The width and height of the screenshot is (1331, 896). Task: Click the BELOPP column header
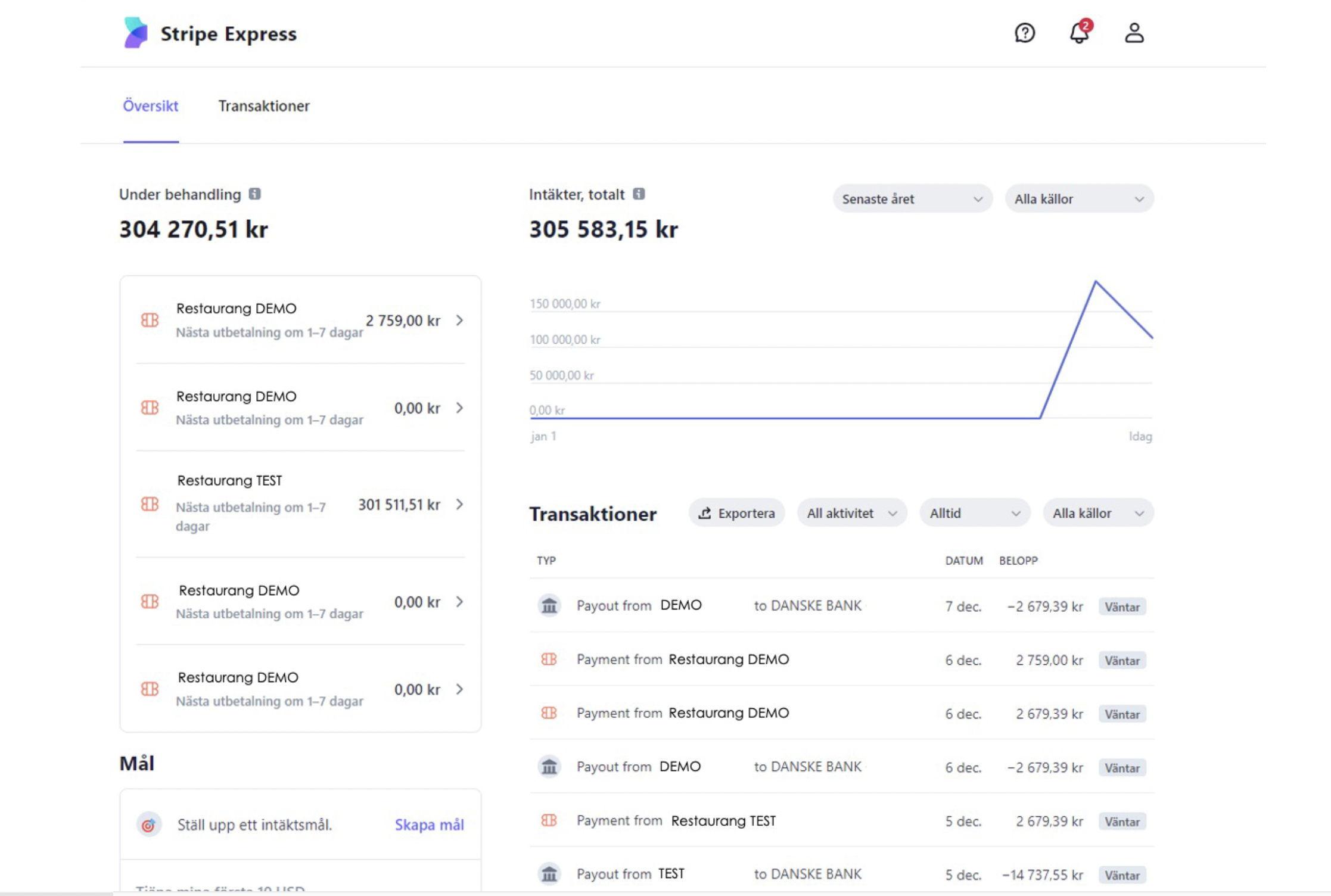(x=1018, y=561)
